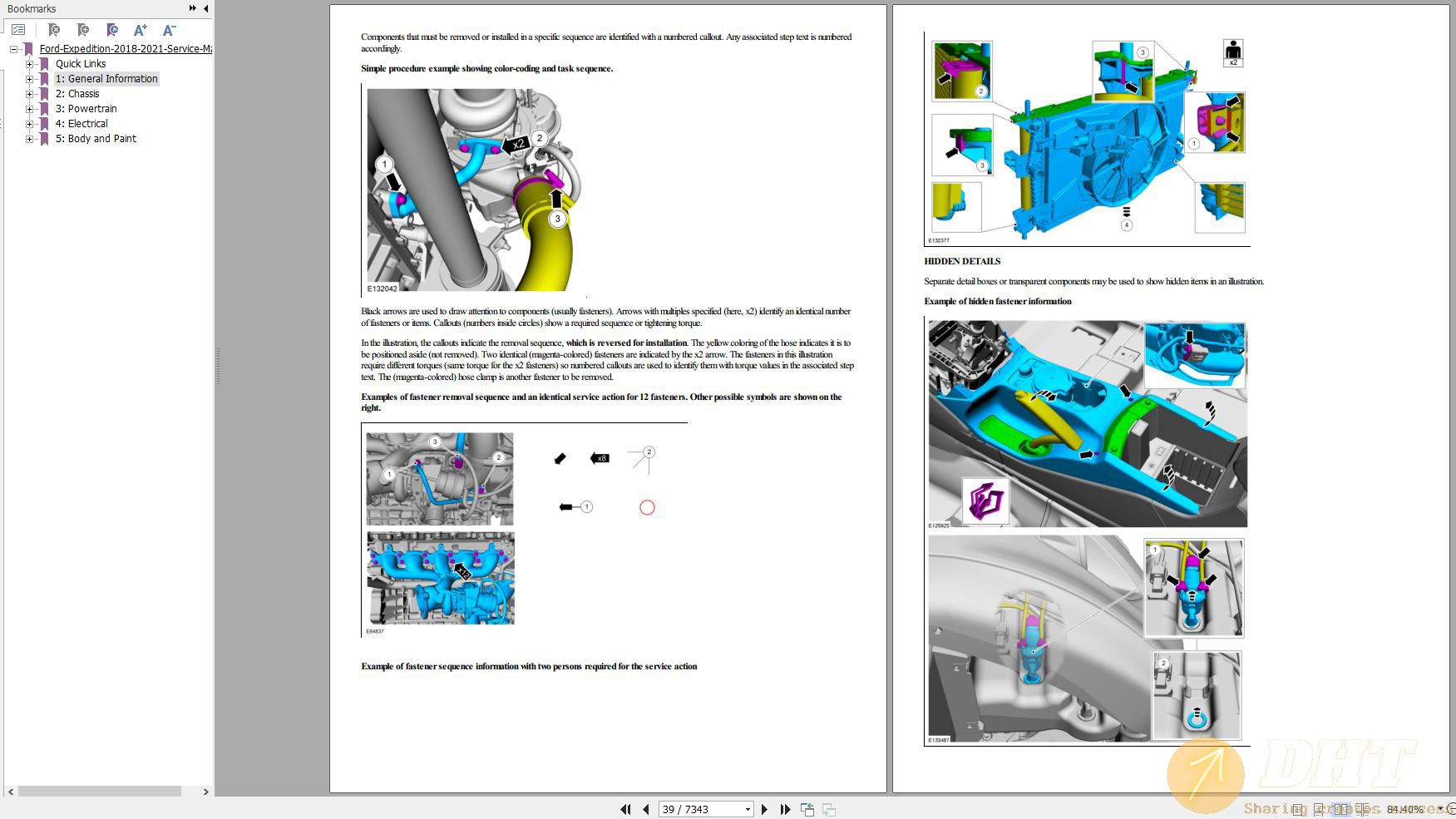This screenshot has height=819, width=1456.
Task: Click the zoom out button in status bar
Action: click(x=1451, y=809)
